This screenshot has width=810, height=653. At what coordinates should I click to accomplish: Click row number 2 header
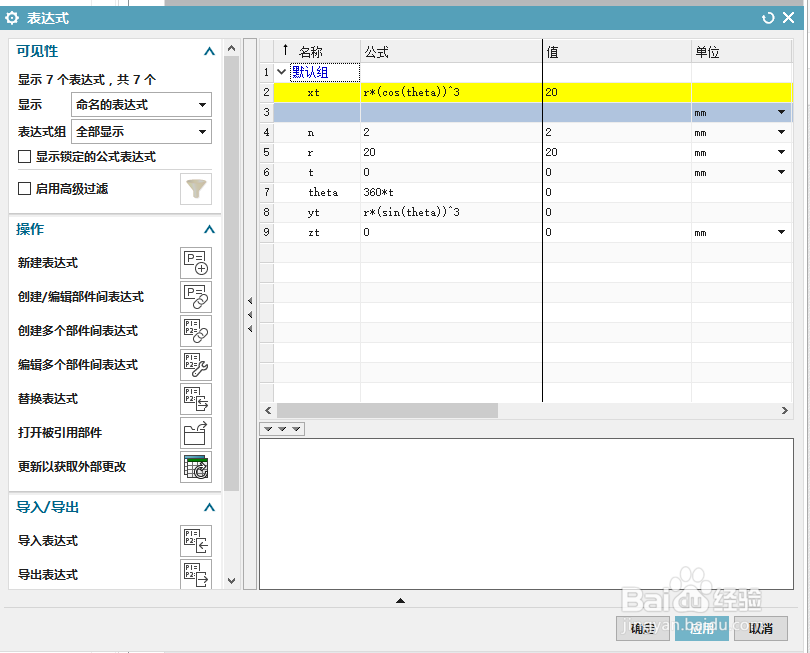[266, 92]
